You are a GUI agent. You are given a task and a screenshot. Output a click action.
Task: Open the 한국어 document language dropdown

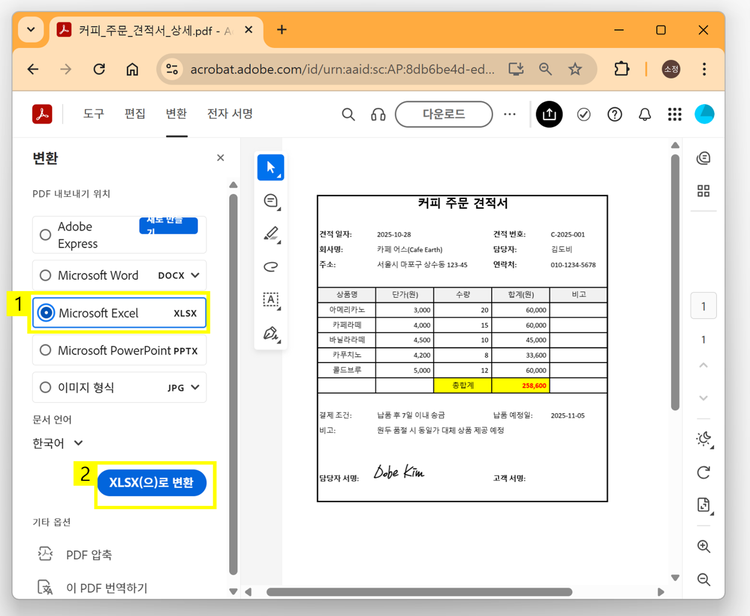click(58, 443)
